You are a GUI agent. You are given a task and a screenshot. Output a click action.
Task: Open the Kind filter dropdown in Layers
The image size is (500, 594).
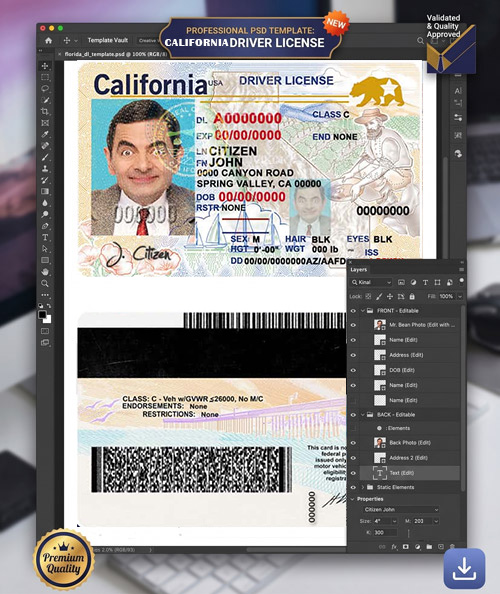[x=372, y=282]
